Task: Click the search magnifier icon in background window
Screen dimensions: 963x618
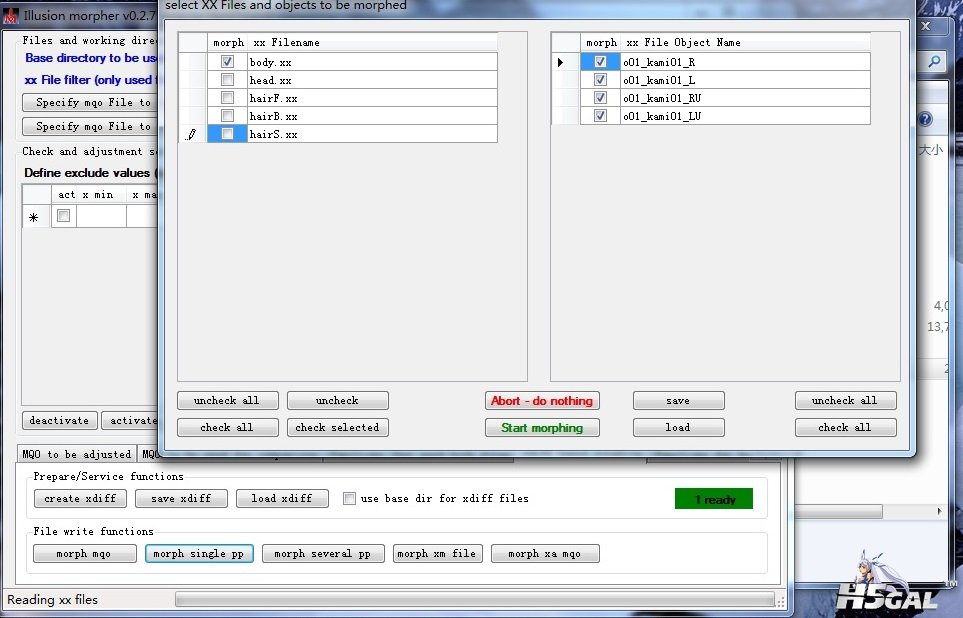Action: point(934,62)
